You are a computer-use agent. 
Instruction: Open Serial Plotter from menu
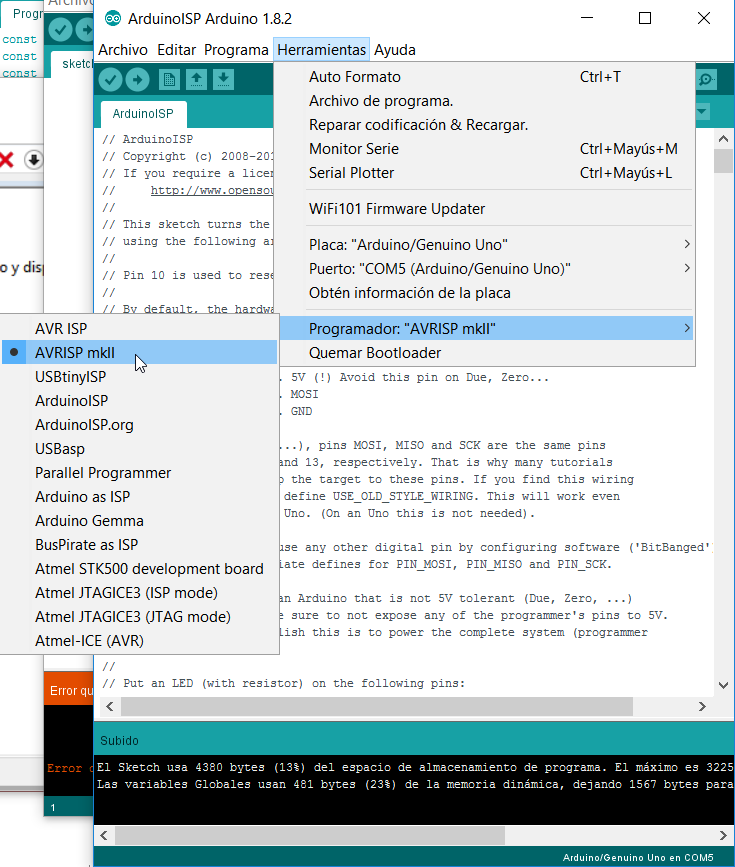[484, 173]
